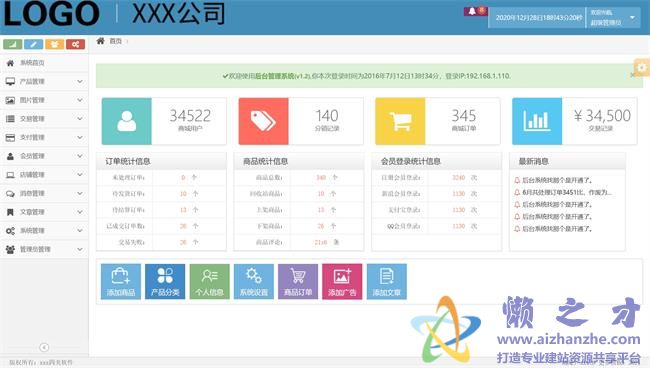This screenshot has height=368, width=650.
Task: Open the 添加广告 quick tile
Action: pos(342,281)
